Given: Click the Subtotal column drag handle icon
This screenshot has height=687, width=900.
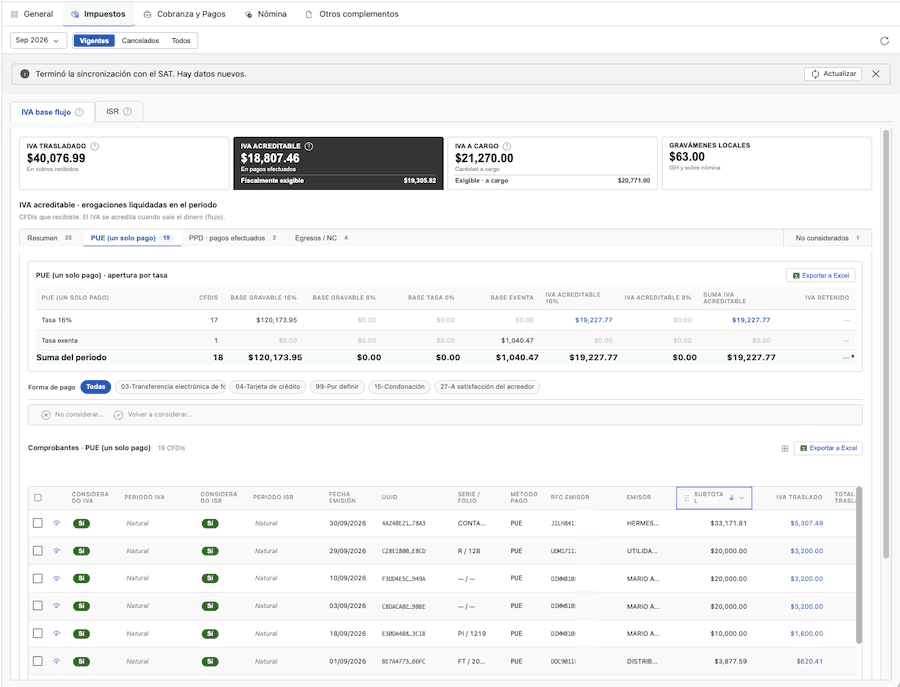Looking at the screenshot, I should tap(686, 498).
